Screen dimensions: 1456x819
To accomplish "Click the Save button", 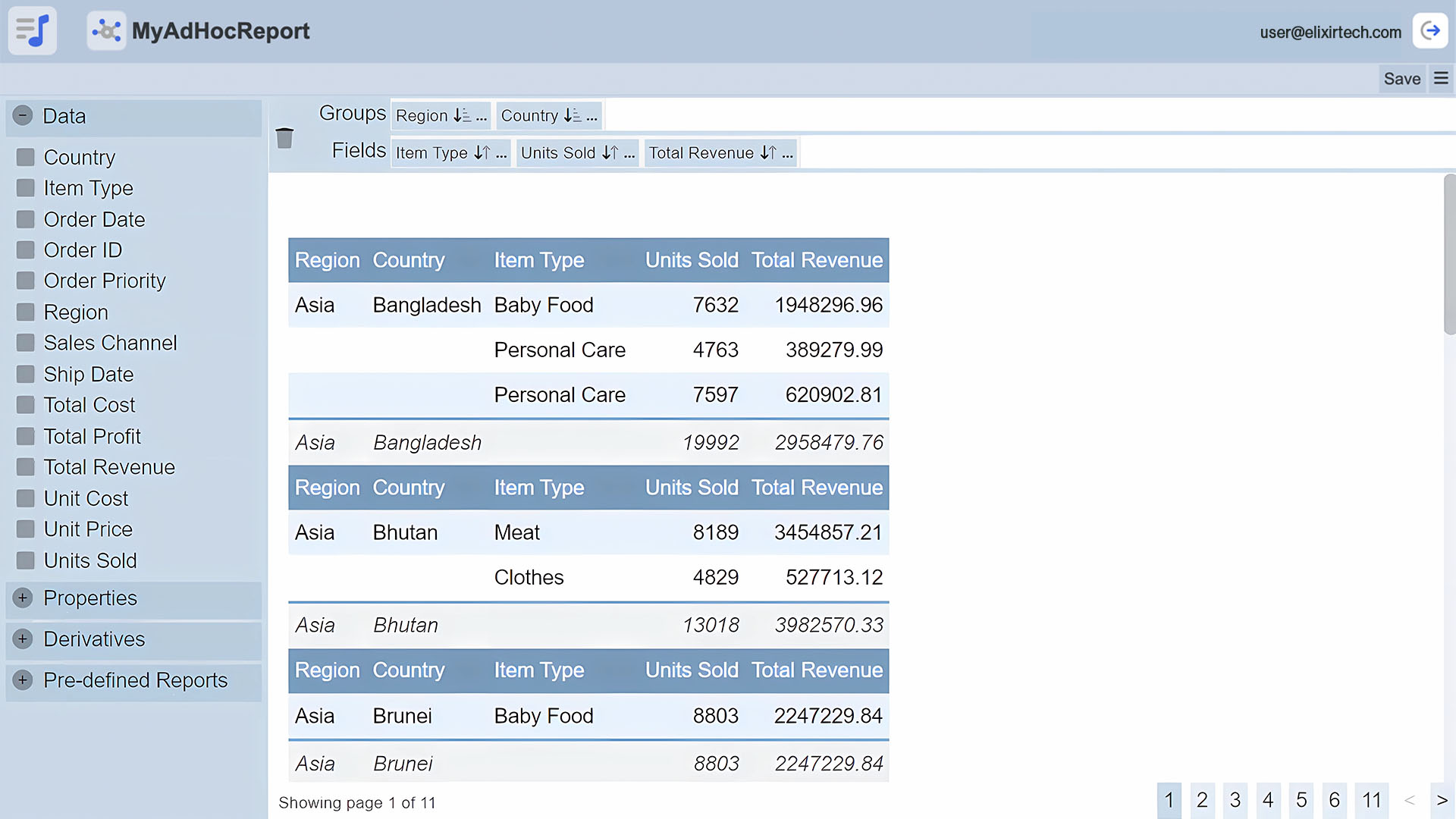I will 1401,78.
